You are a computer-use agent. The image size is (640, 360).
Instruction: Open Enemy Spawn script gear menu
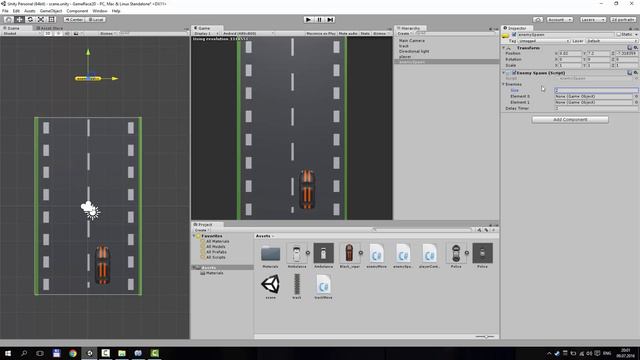pos(636,73)
